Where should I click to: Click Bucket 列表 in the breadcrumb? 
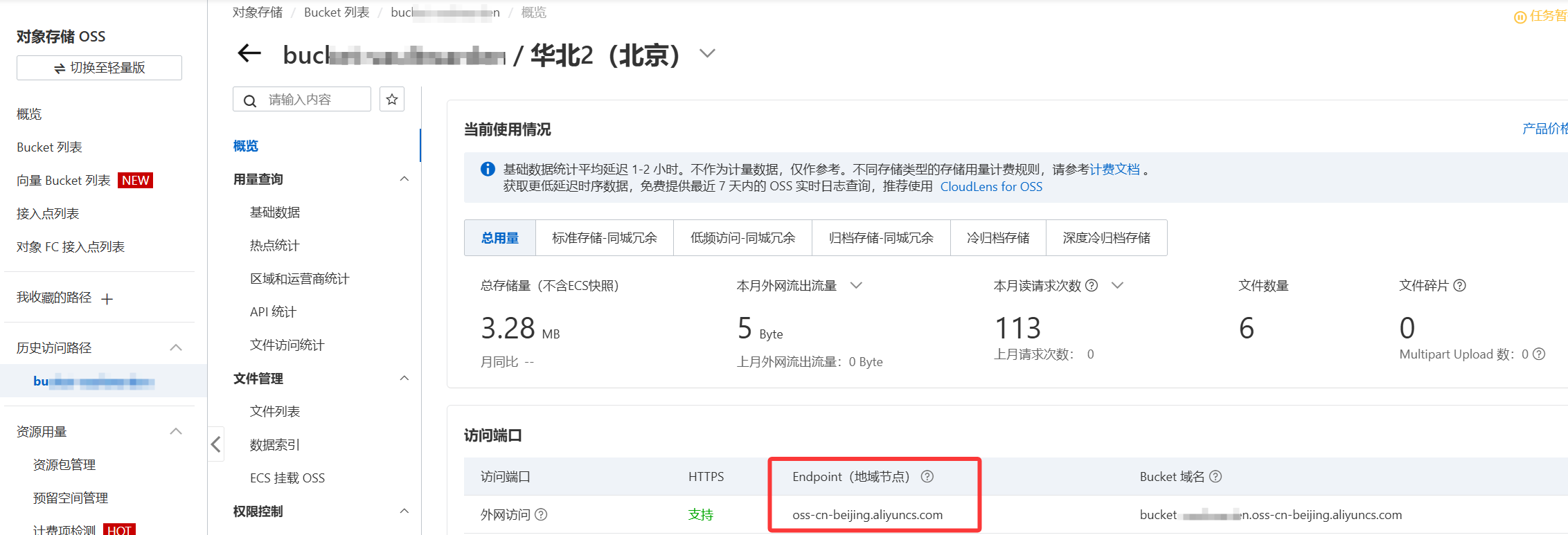click(x=337, y=12)
